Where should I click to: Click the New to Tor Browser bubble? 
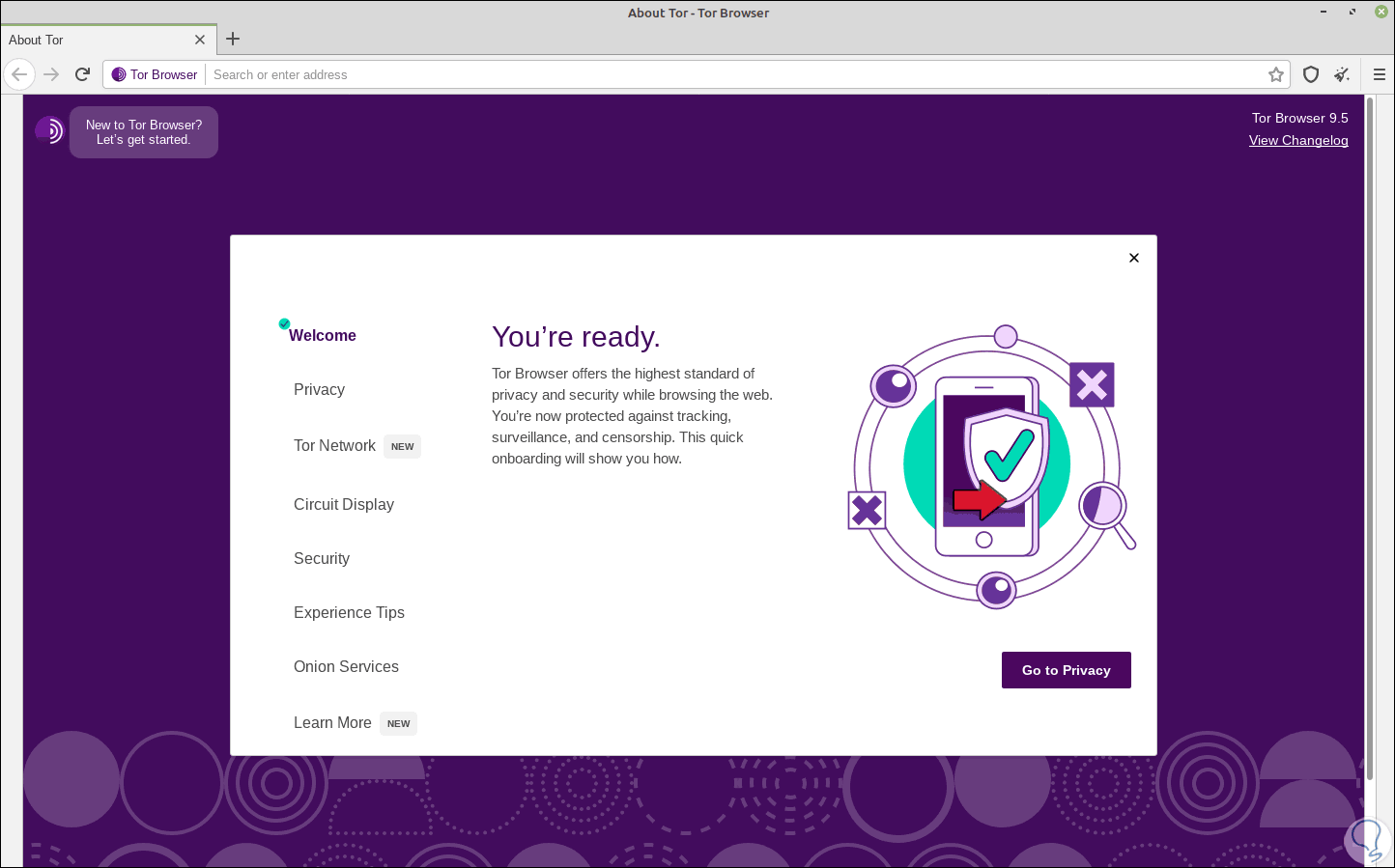[144, 132]
